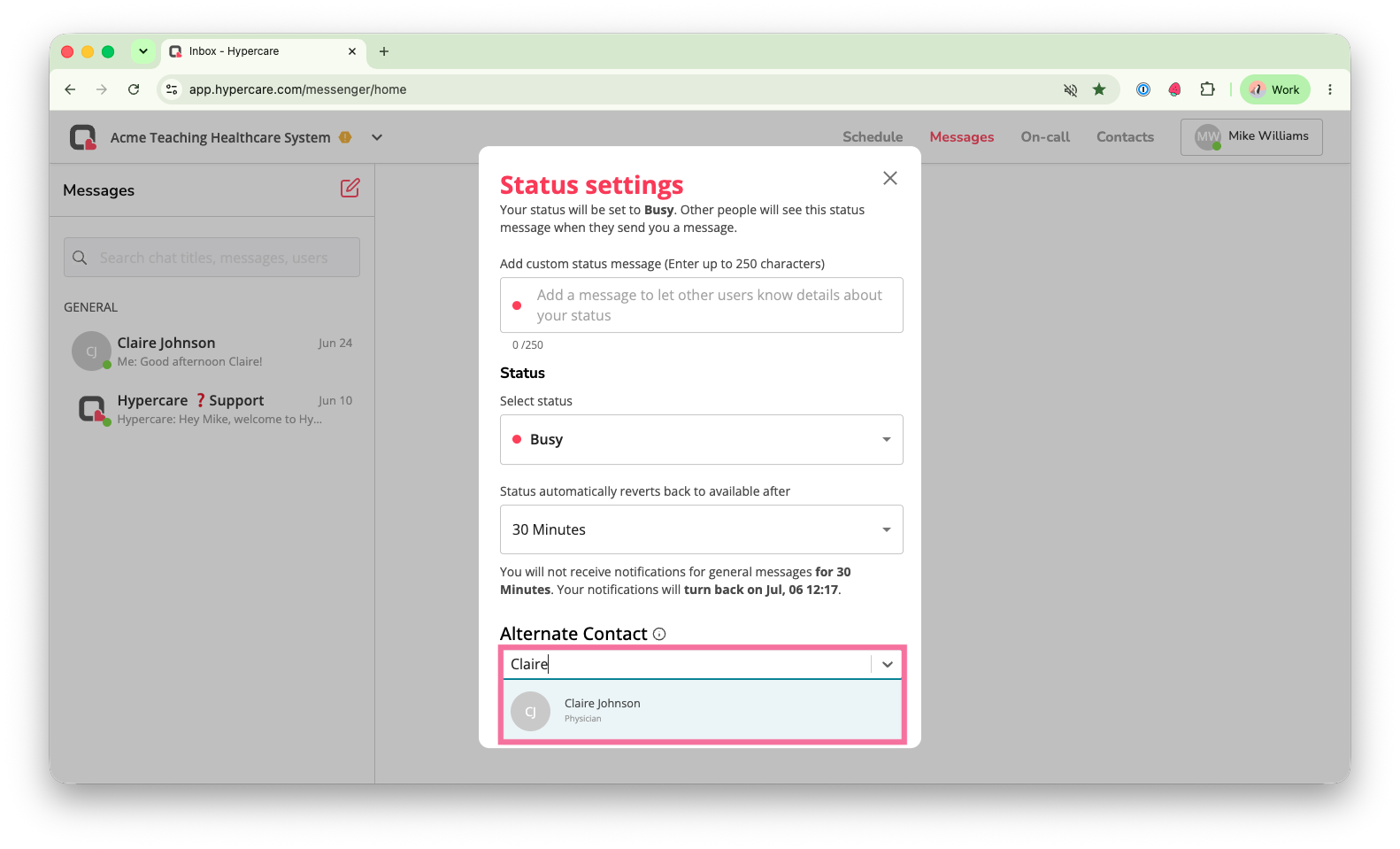Click the 0 /250 character counter
1400x849 pixels.
pyautogui.click(x=527, y=345)
